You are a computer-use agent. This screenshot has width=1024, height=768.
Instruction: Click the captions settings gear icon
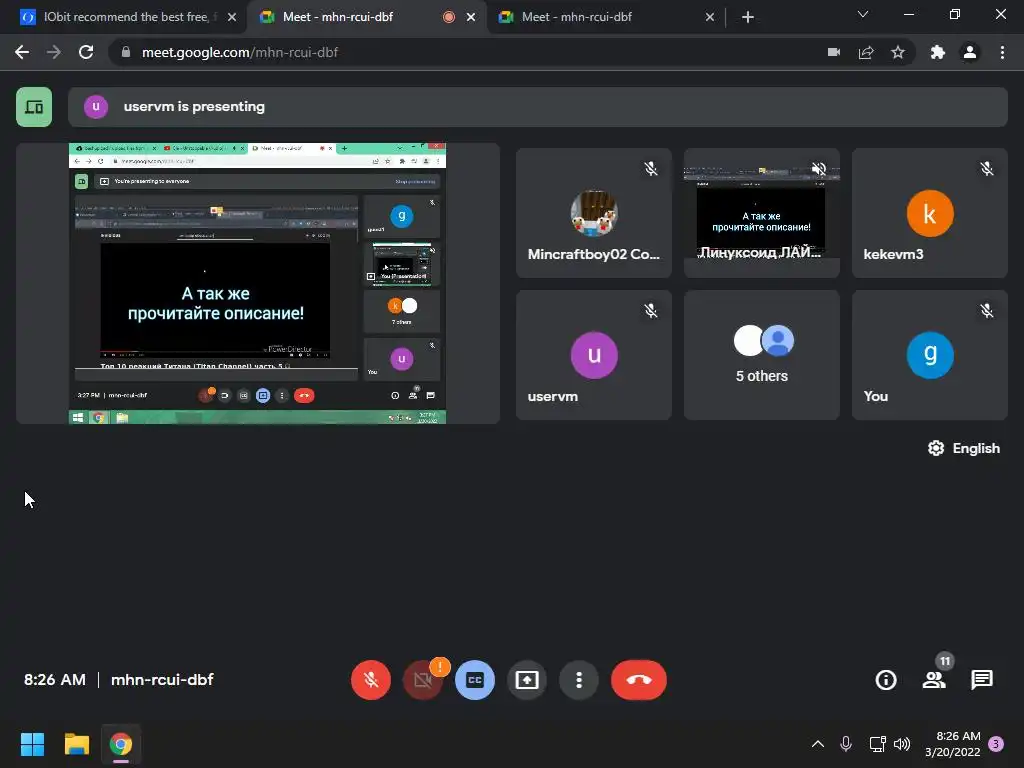click(936, 448)
